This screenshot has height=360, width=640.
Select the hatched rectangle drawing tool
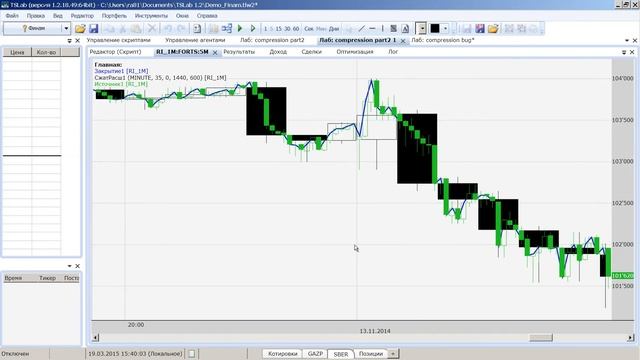pos(393,29)
